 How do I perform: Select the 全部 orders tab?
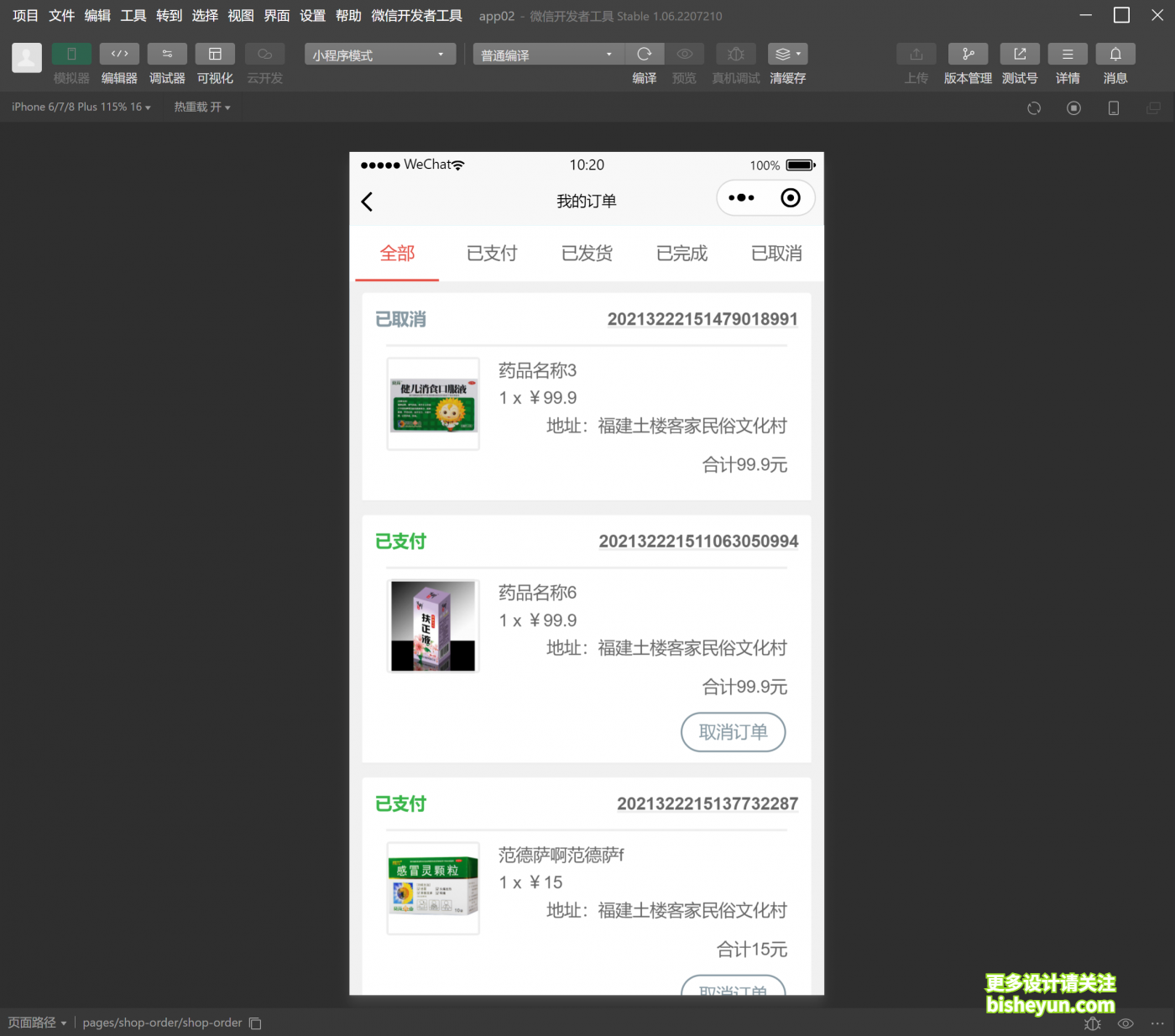(x=397, y=254)
